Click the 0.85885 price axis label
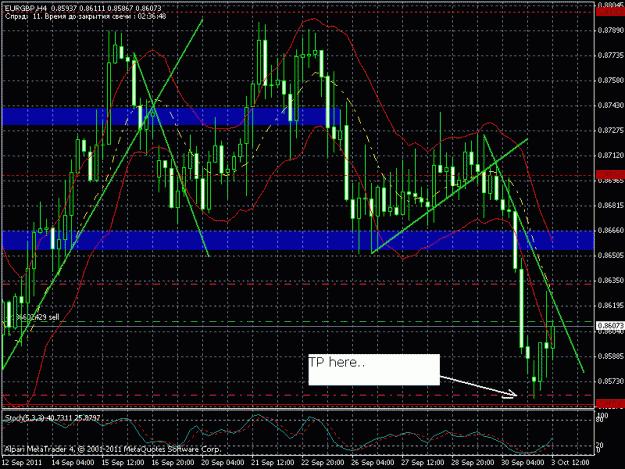The image size is (625, 469). pyautogui.click(x=610, y=355)
